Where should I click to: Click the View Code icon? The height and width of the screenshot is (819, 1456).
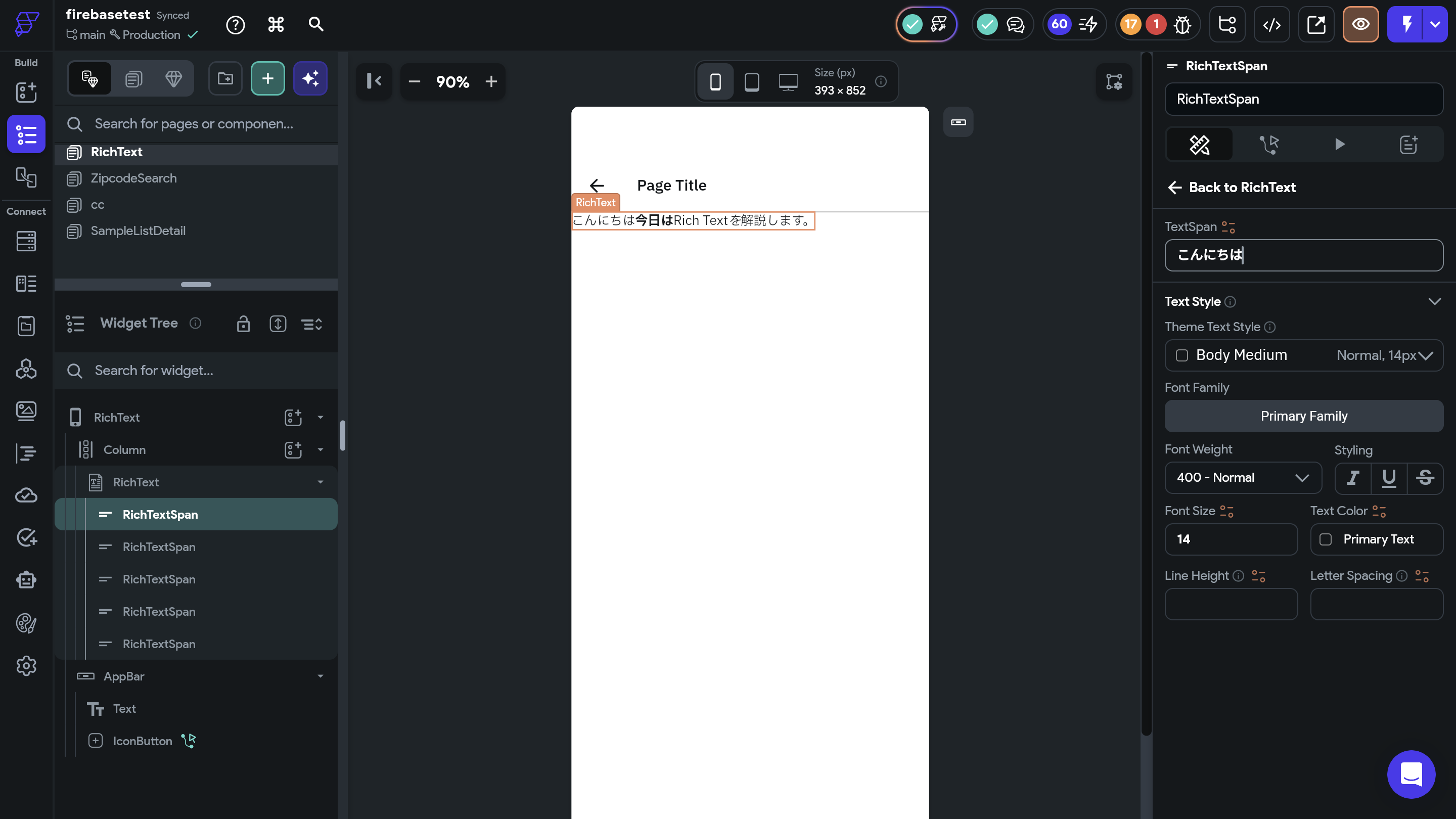point(1271,24)
